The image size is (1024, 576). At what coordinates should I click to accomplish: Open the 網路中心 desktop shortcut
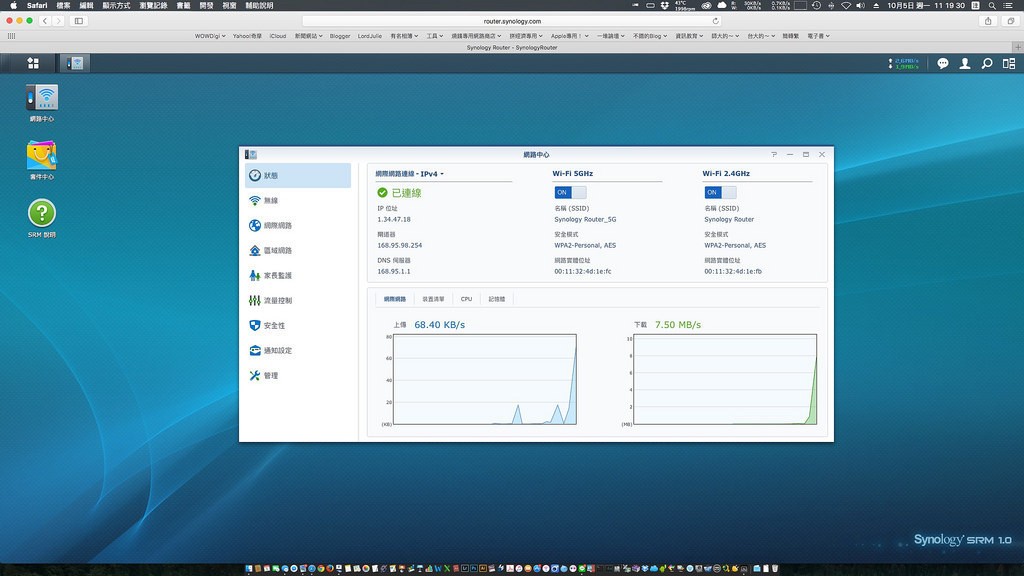pyautogui.click(x=42, y=103)
